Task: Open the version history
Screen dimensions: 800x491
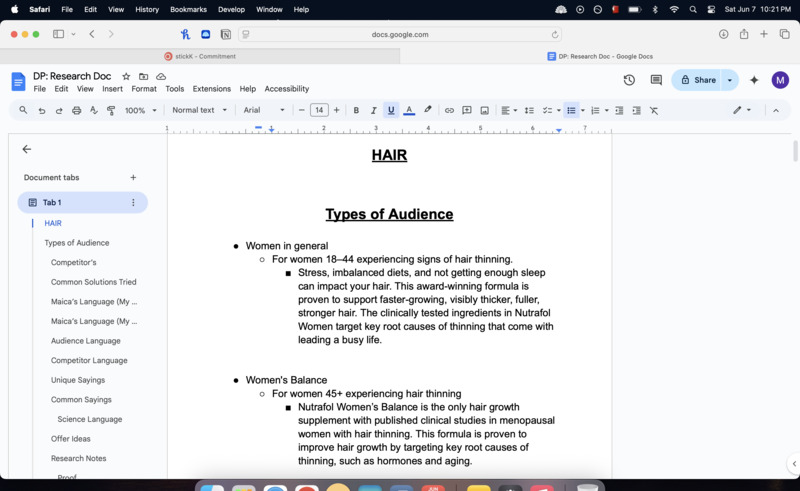Action: point(629,80)
